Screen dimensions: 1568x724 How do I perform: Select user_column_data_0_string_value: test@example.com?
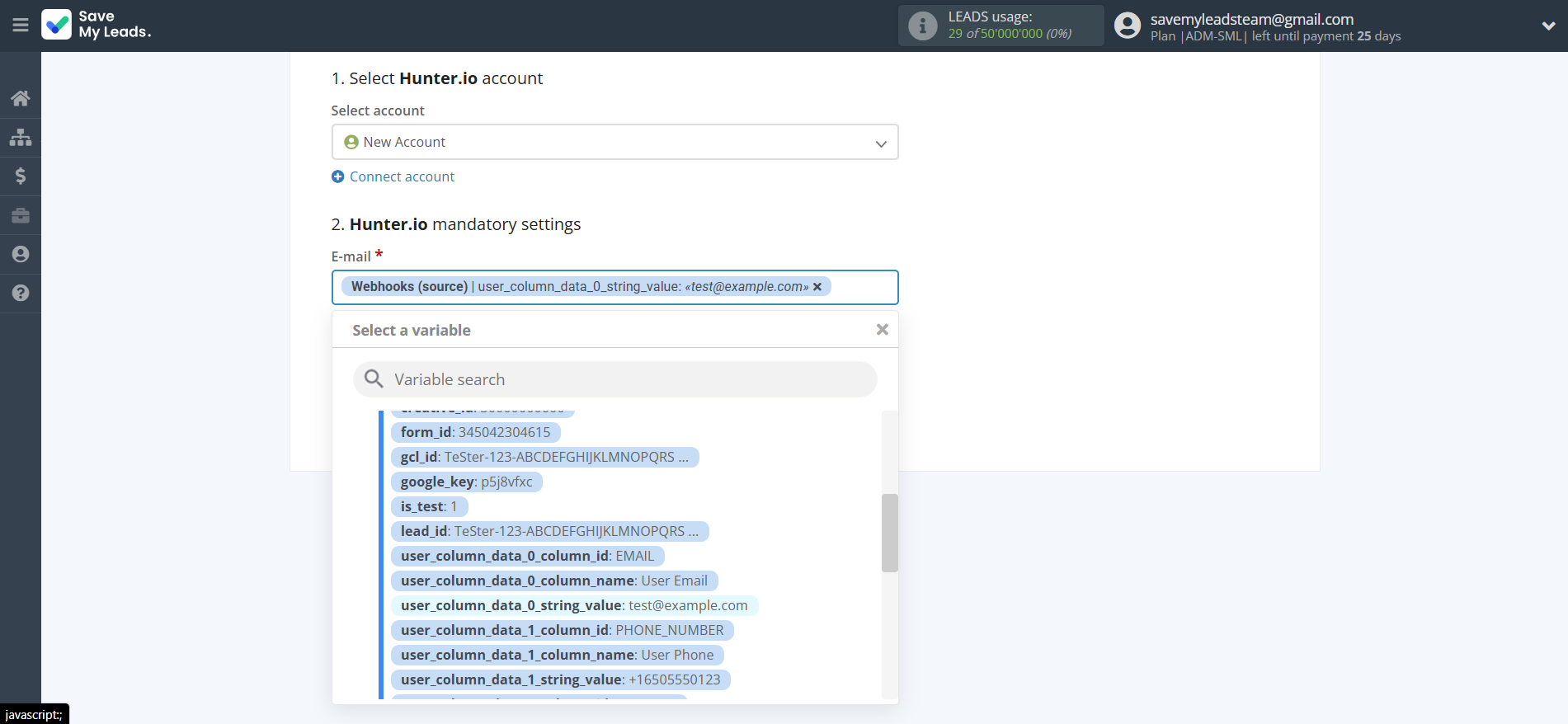[574, 605]
